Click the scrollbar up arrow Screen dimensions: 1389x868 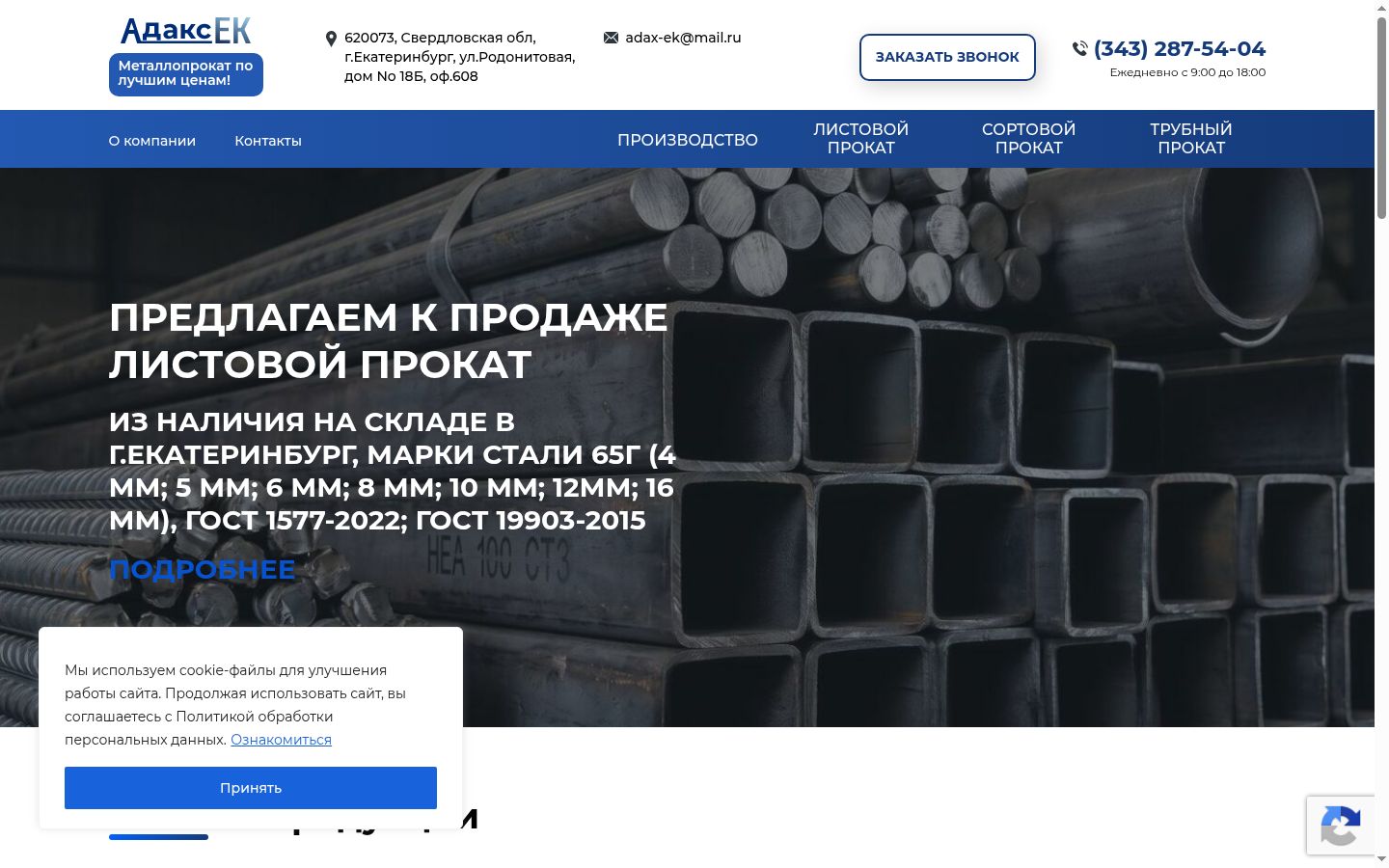[1381, 8]
